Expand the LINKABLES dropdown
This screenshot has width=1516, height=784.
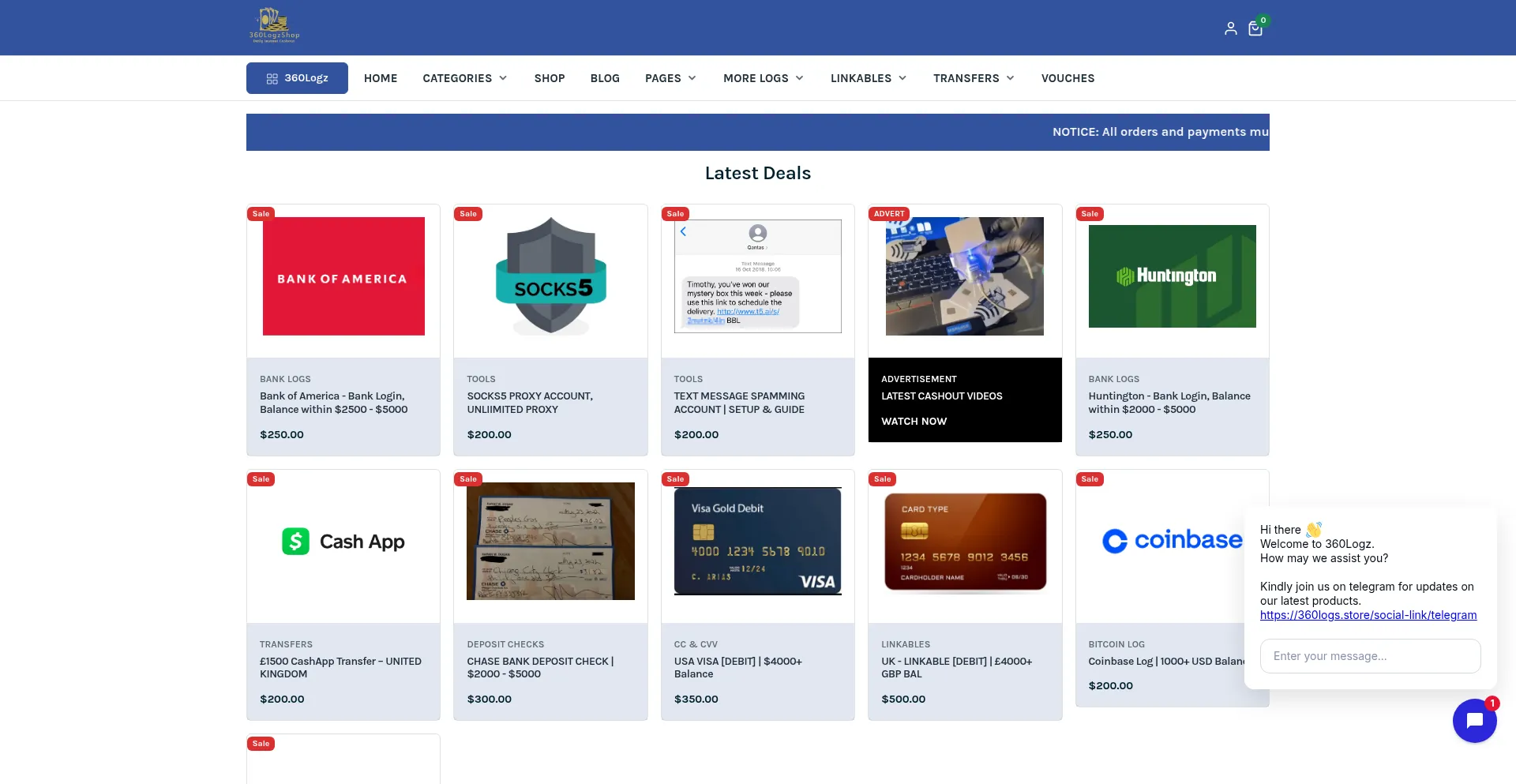[x=869, y=78]
